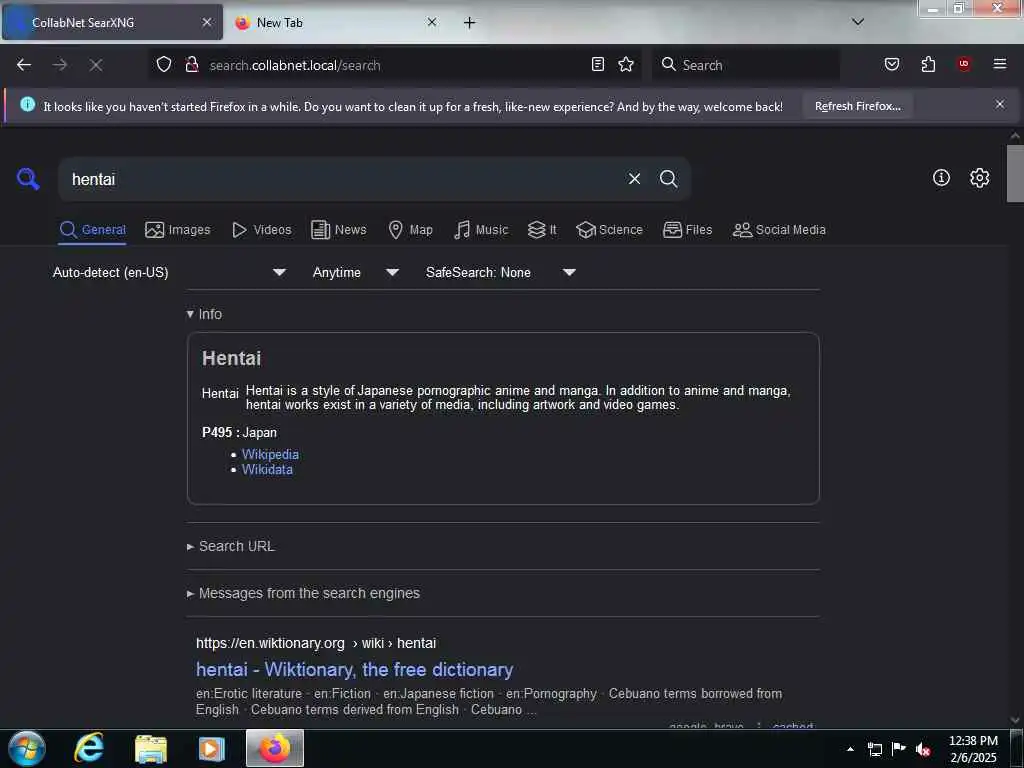The image size is (1024, 768).
Task: Select the Map search category
Action: 410,230
